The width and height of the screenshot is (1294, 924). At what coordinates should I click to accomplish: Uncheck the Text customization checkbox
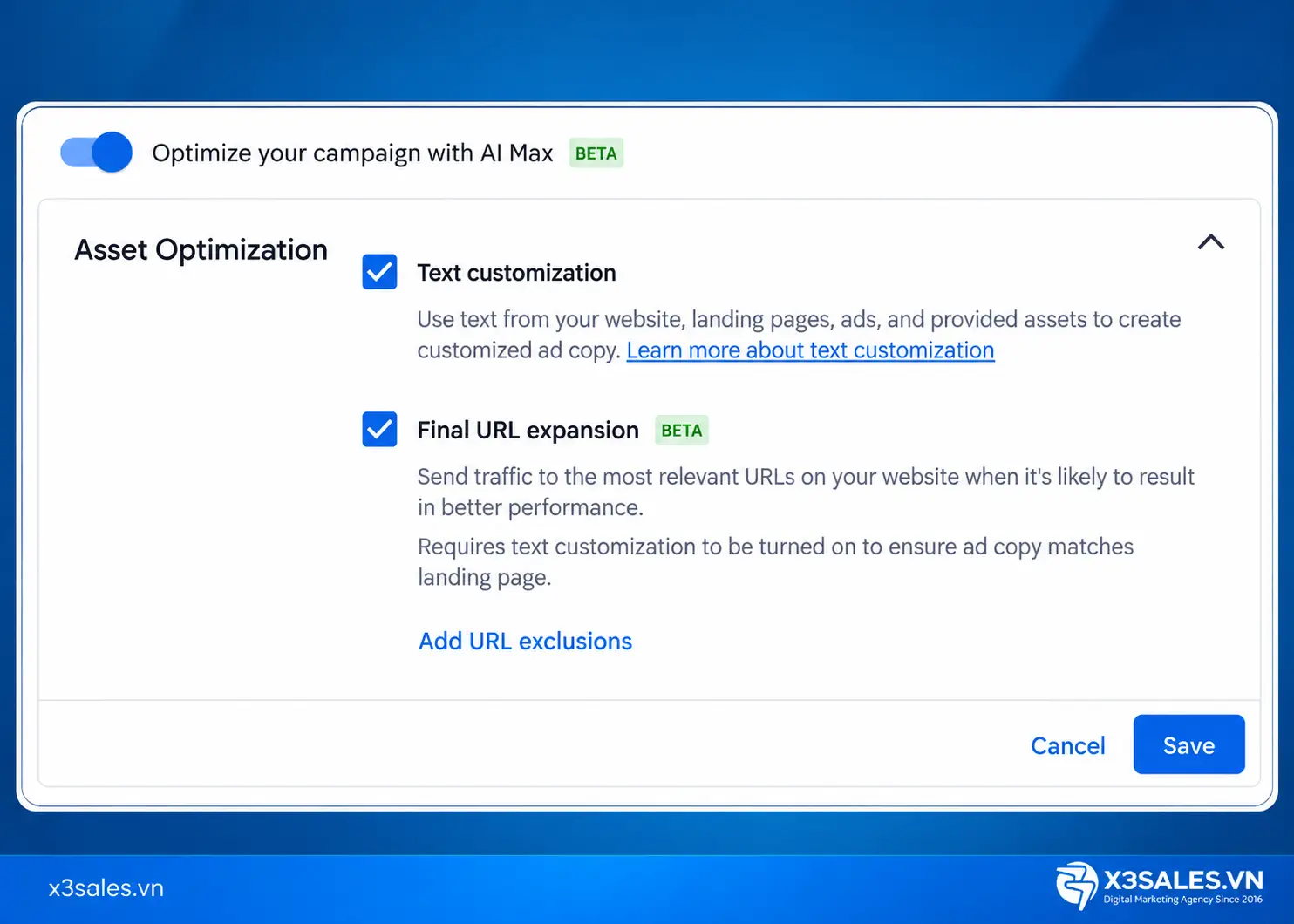(x=379, y=272)
